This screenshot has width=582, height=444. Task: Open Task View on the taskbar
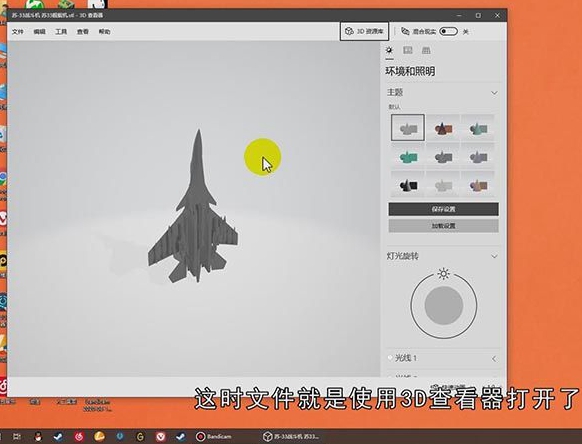(17, 437)
